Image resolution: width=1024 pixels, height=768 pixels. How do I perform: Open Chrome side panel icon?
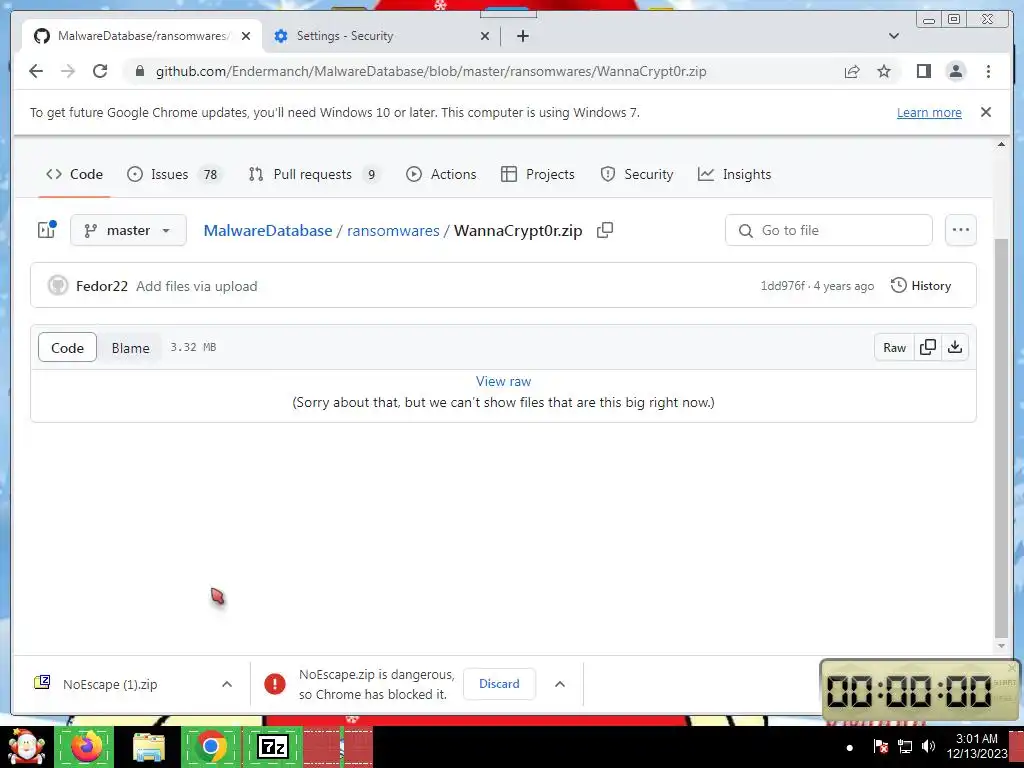coord(923,71)
